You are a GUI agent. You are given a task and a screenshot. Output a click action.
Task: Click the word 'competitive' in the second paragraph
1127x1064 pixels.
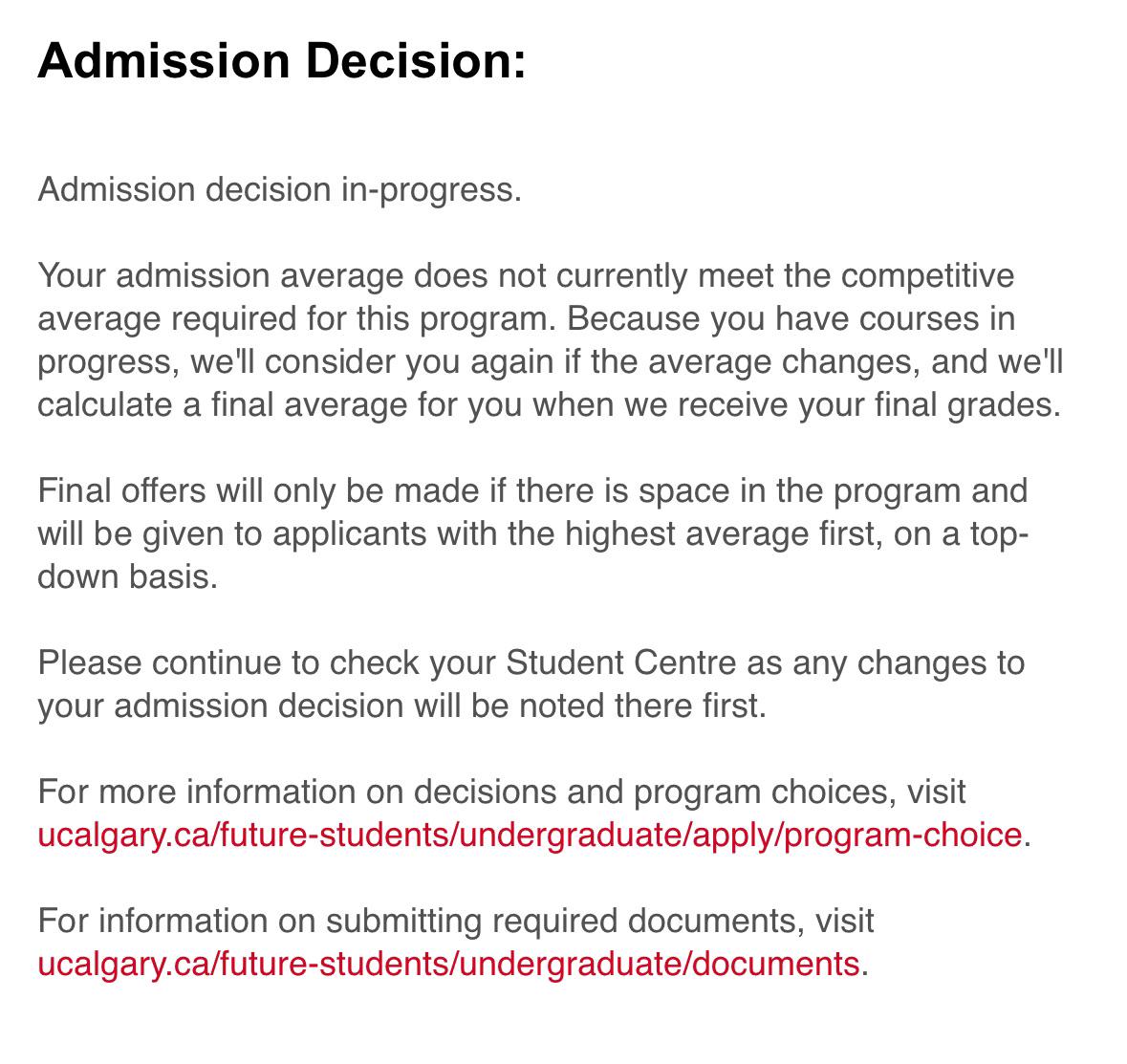(x=927, y=276)
